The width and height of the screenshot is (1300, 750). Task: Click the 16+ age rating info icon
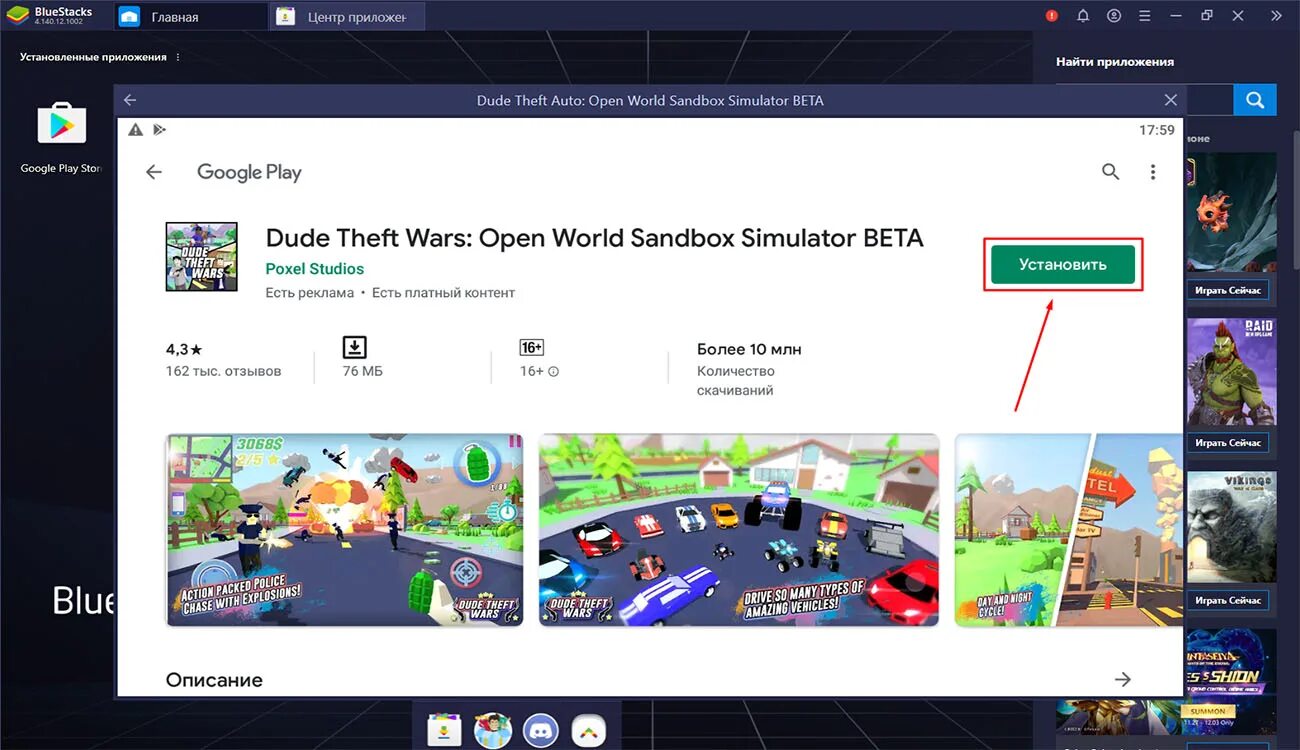[554, 372]
